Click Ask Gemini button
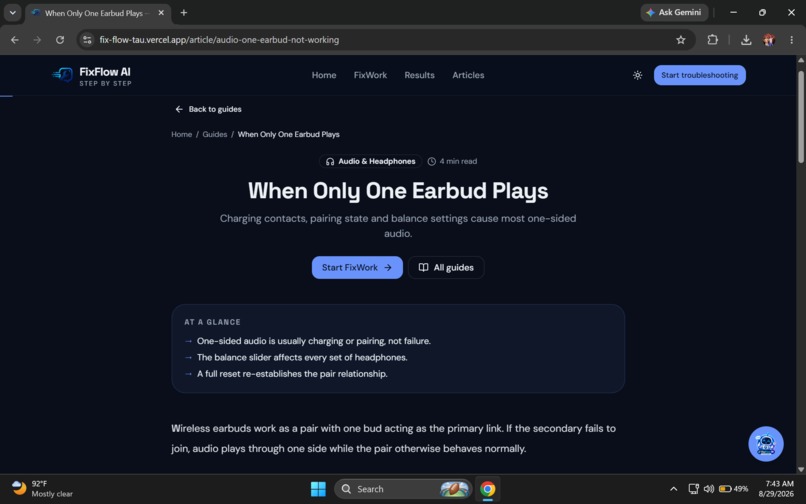806x504 pixels. point(674,12)
